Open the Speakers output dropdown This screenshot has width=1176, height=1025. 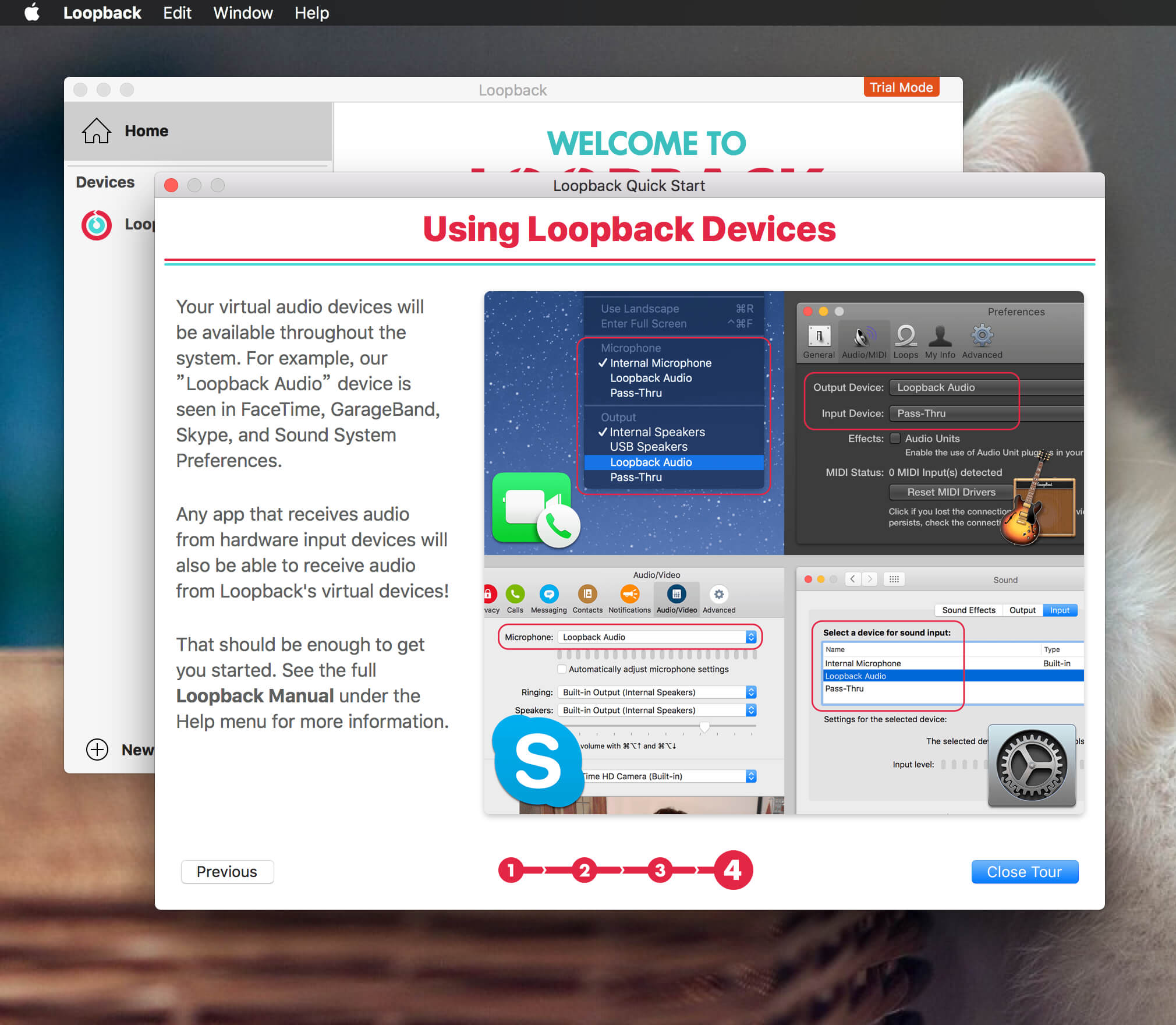[657, 710]
